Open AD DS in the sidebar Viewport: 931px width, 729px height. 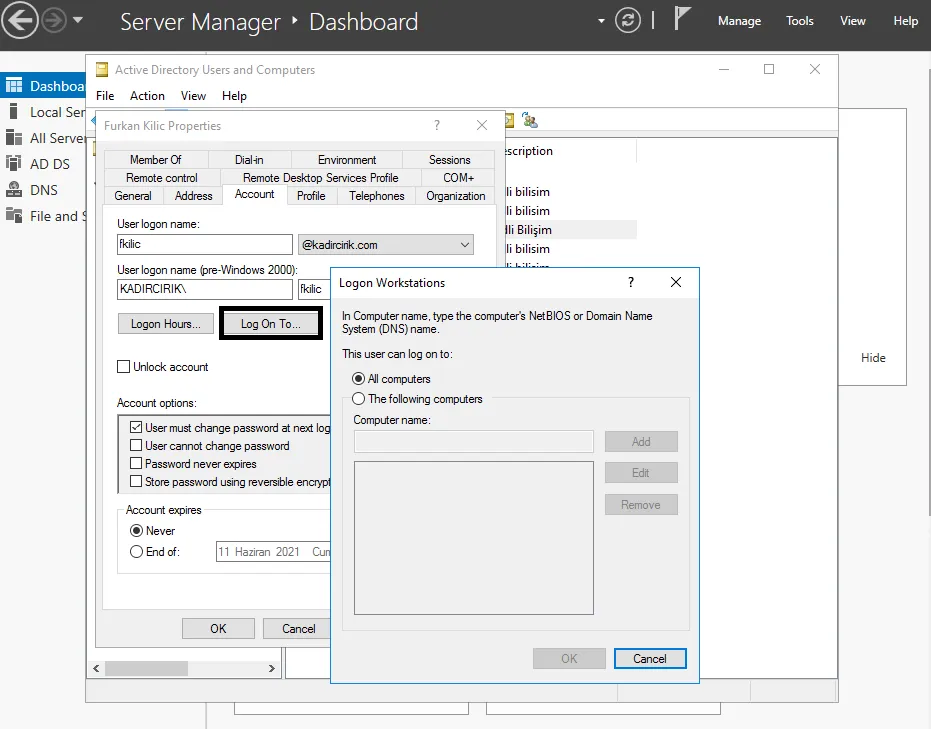43,164
